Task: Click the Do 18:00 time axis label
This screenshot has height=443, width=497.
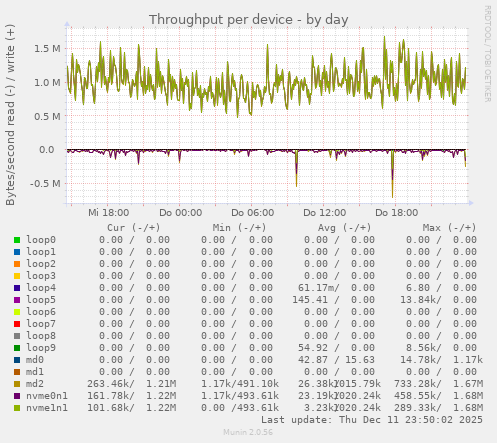Action: 396,213
